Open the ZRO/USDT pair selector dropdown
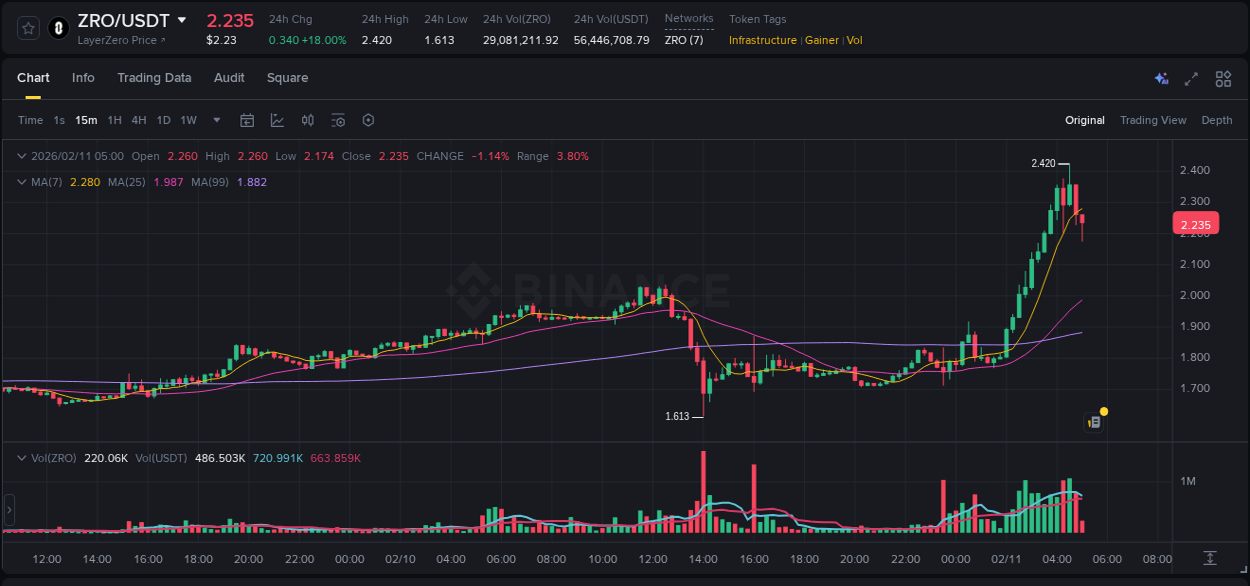 [x=181, y=19]
